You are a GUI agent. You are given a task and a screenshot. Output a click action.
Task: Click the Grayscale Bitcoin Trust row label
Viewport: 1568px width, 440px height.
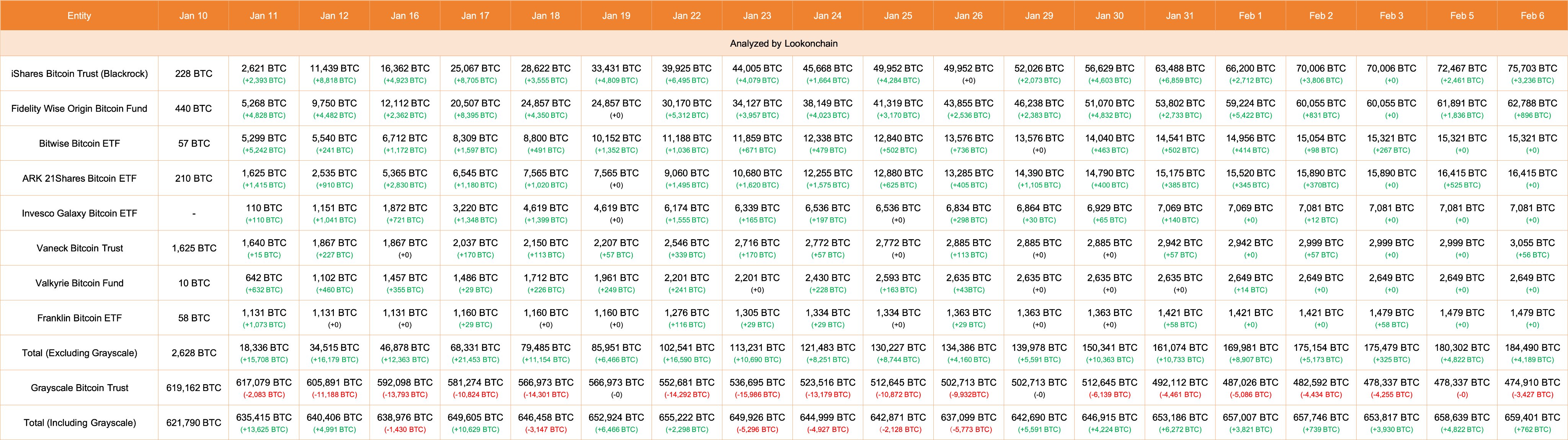coord(79,388)
